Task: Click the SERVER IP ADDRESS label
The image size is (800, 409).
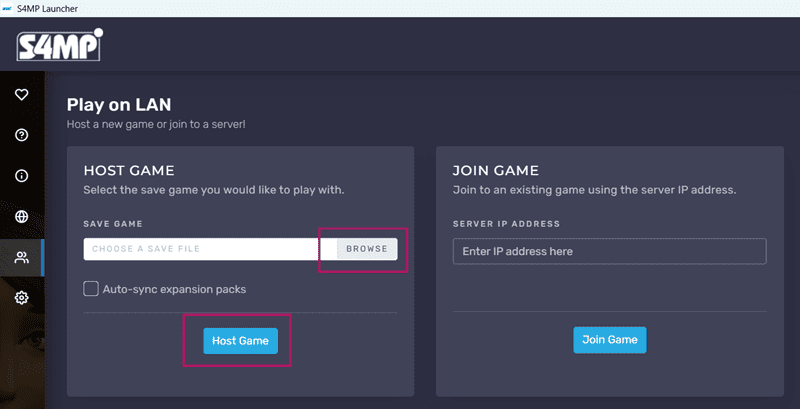Action: coord(506,224)
